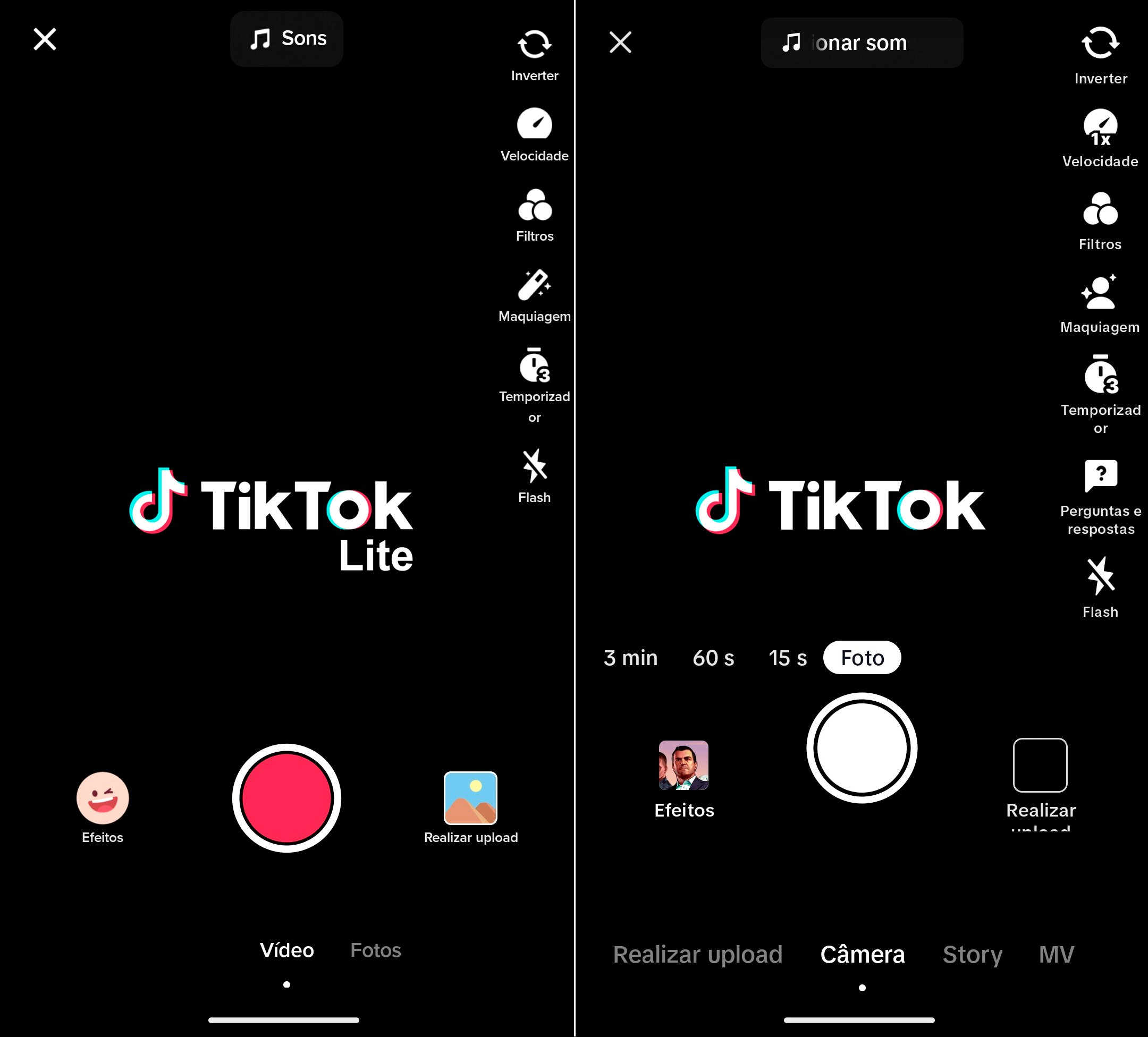Select the 3 min video duration option
This screenshot has width=1148, height=1037.
coord(630,658)
